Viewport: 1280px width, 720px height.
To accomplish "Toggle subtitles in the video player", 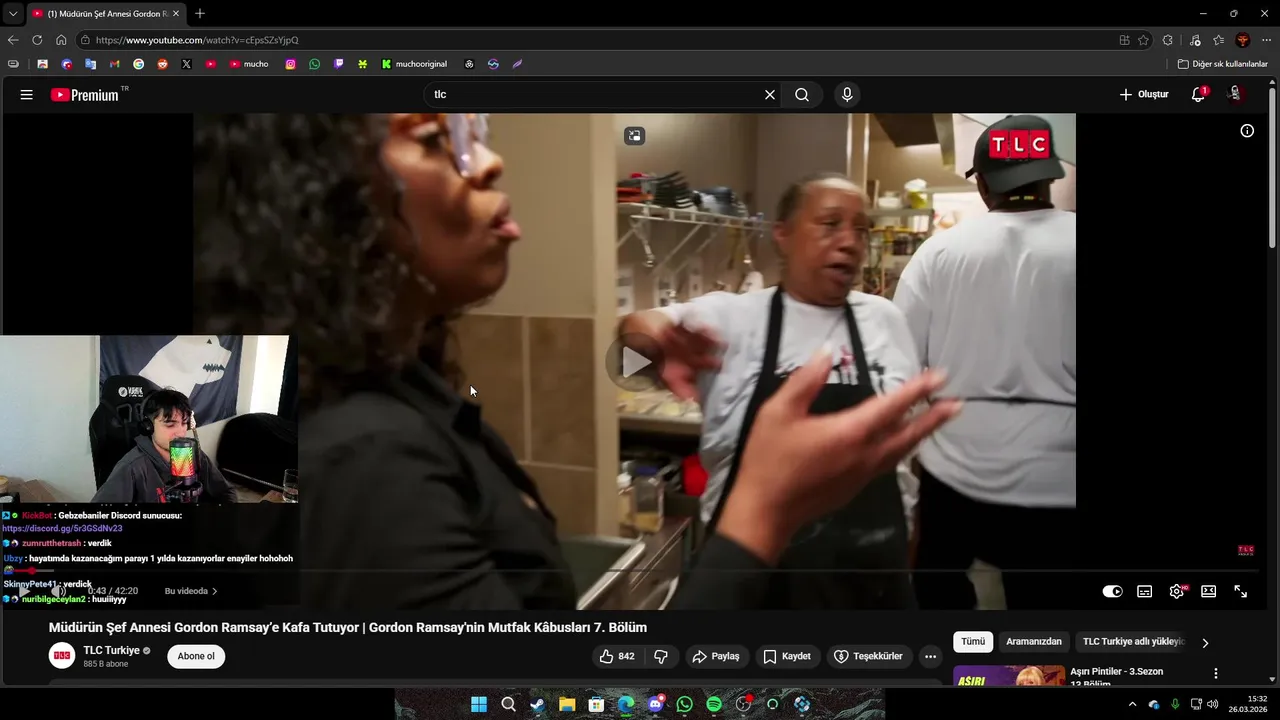I will 1145,591.
